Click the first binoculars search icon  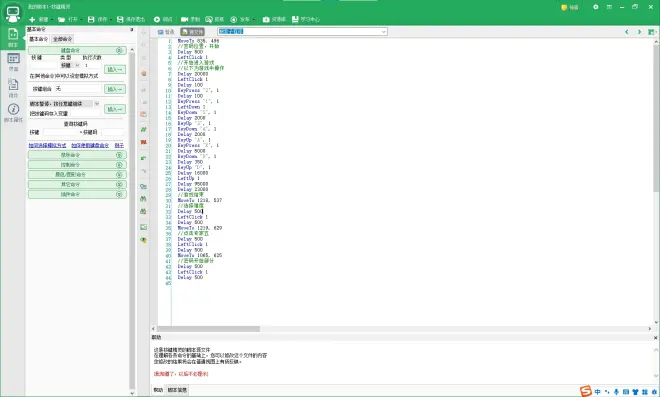(144, 199)
